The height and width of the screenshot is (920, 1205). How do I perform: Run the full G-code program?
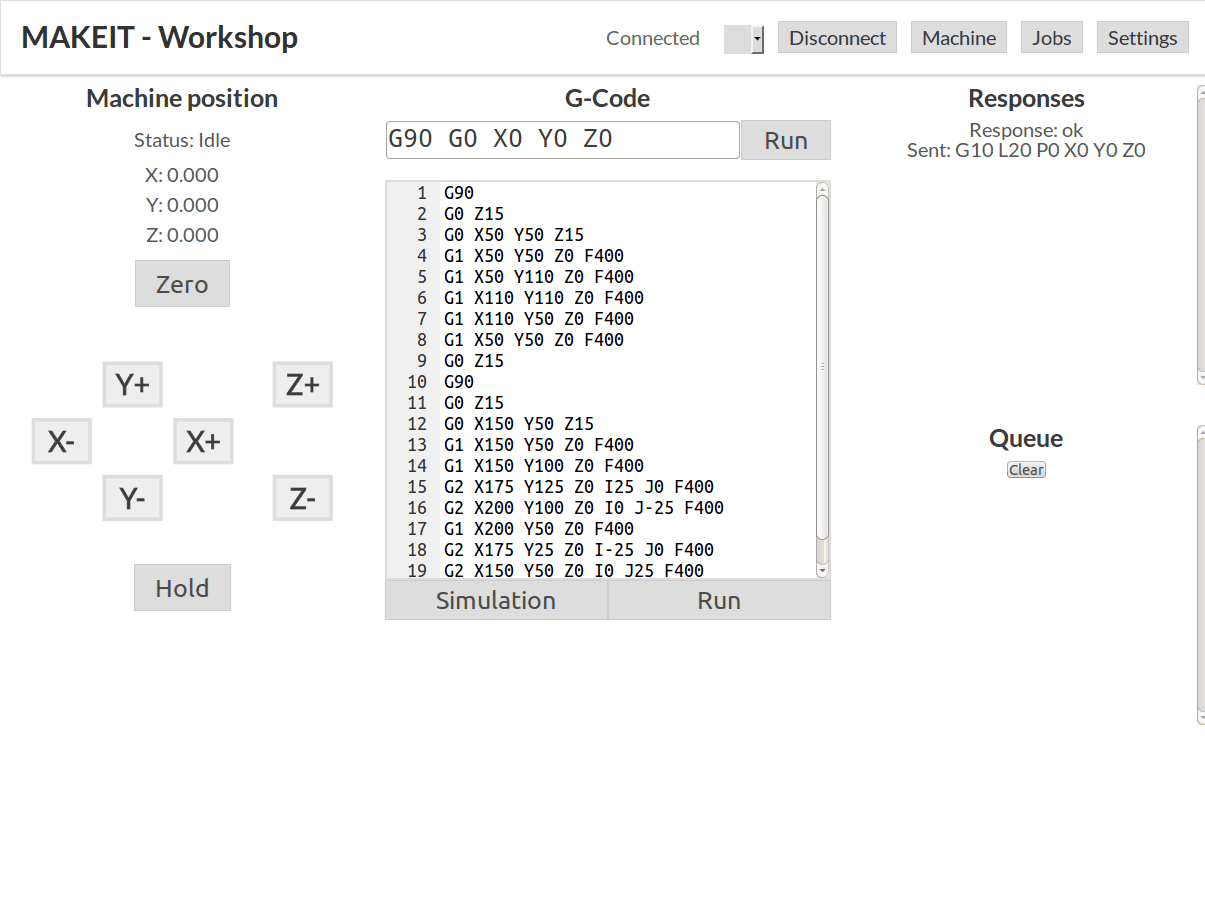coord(719,599)
